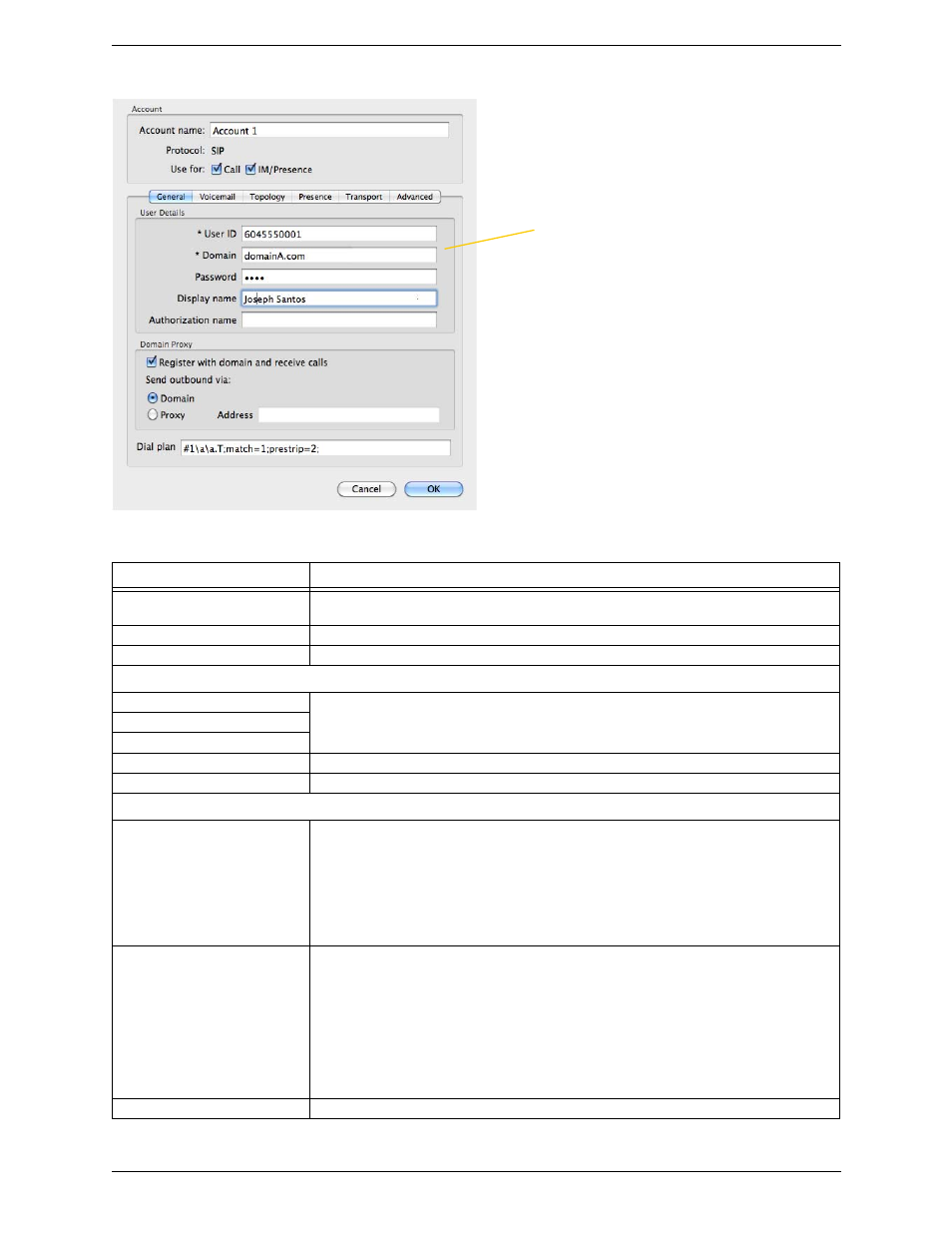Uncheck Register with domain and receive calls
The width and height of the screenshot is (952, 1233).
pos(152,361)
